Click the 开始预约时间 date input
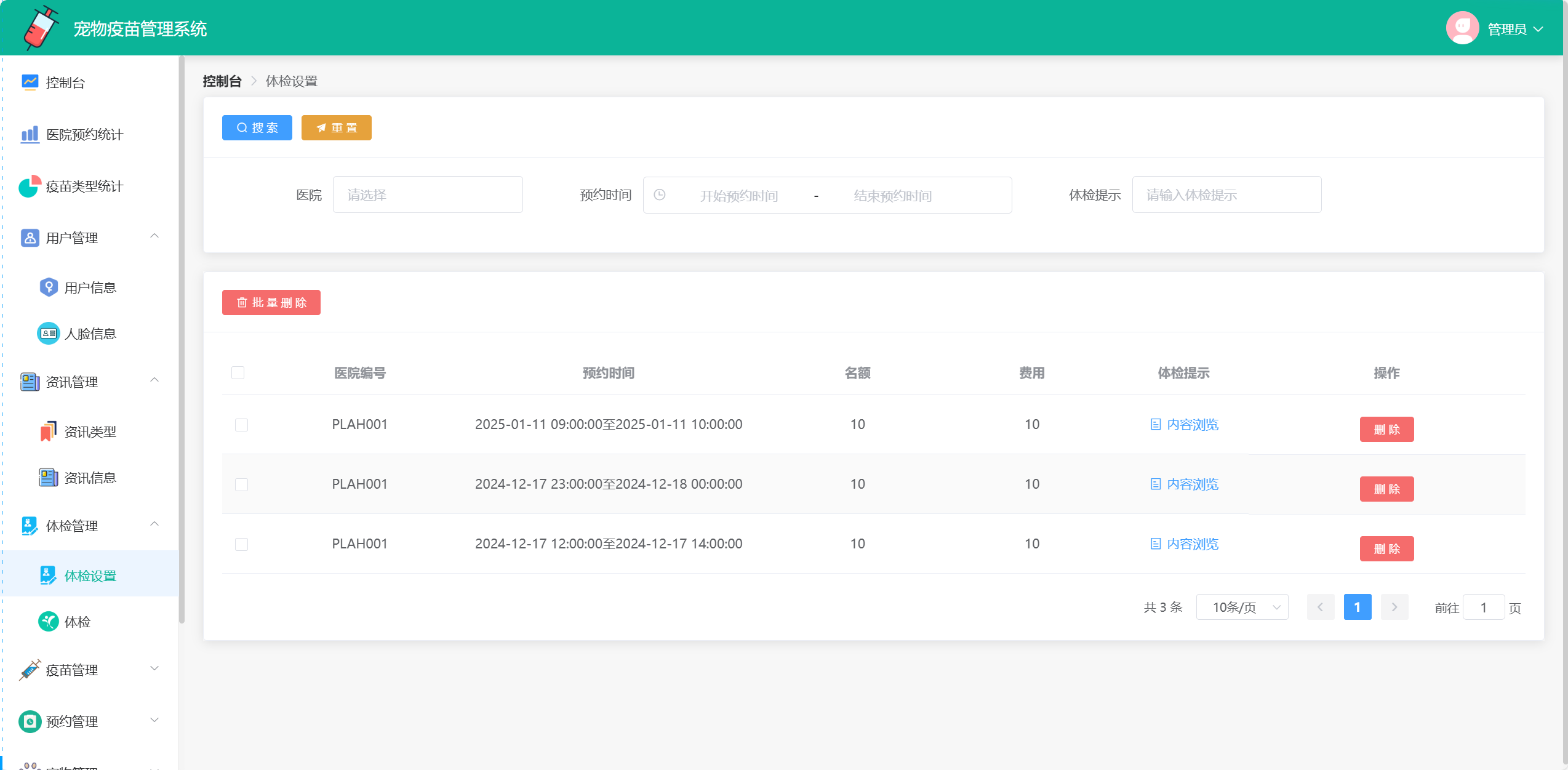 tap(738, 196)
